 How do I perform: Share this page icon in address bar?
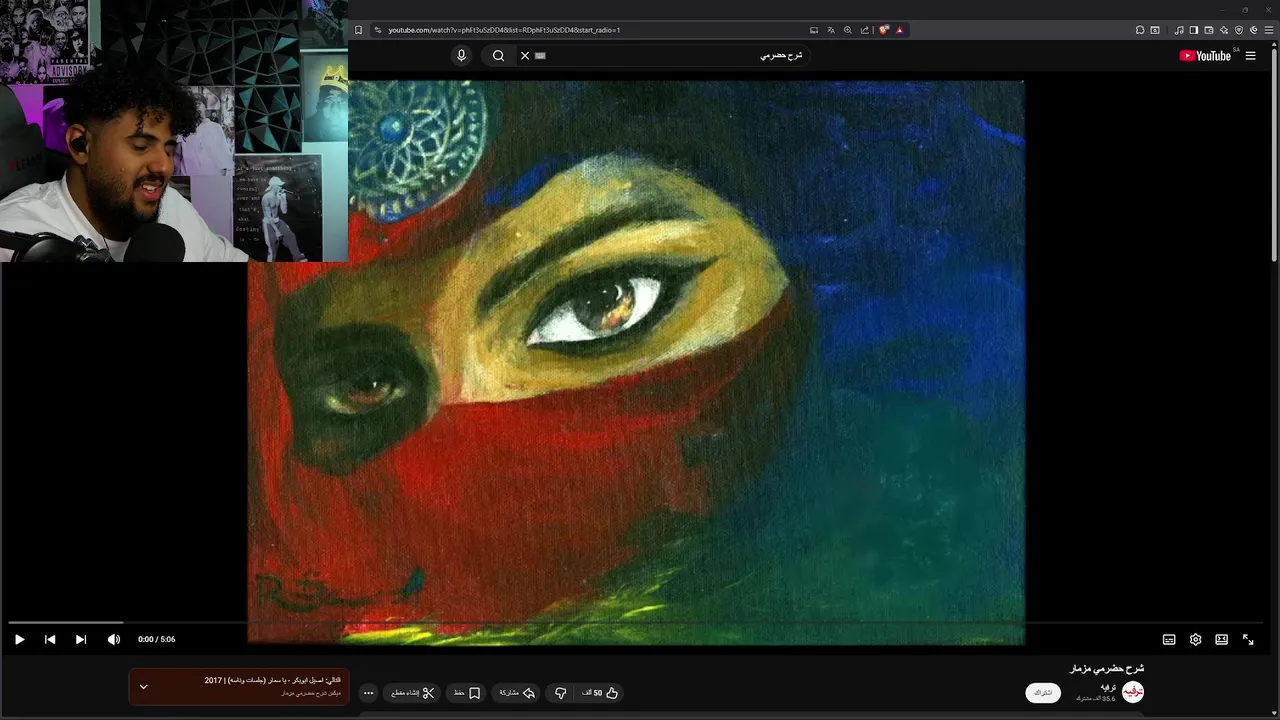[865, 30]
